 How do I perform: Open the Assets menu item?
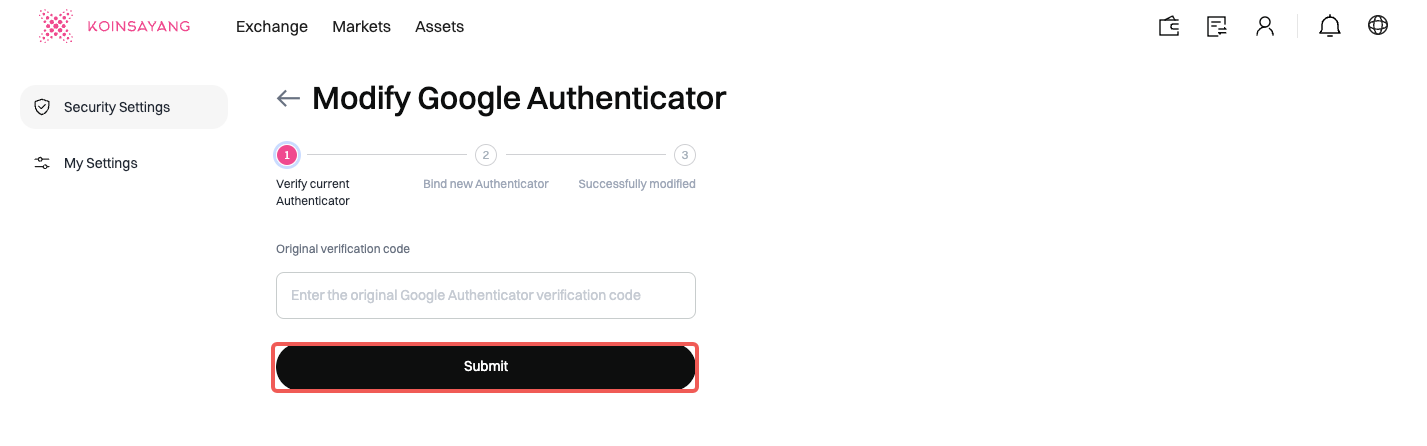[439, 27]
